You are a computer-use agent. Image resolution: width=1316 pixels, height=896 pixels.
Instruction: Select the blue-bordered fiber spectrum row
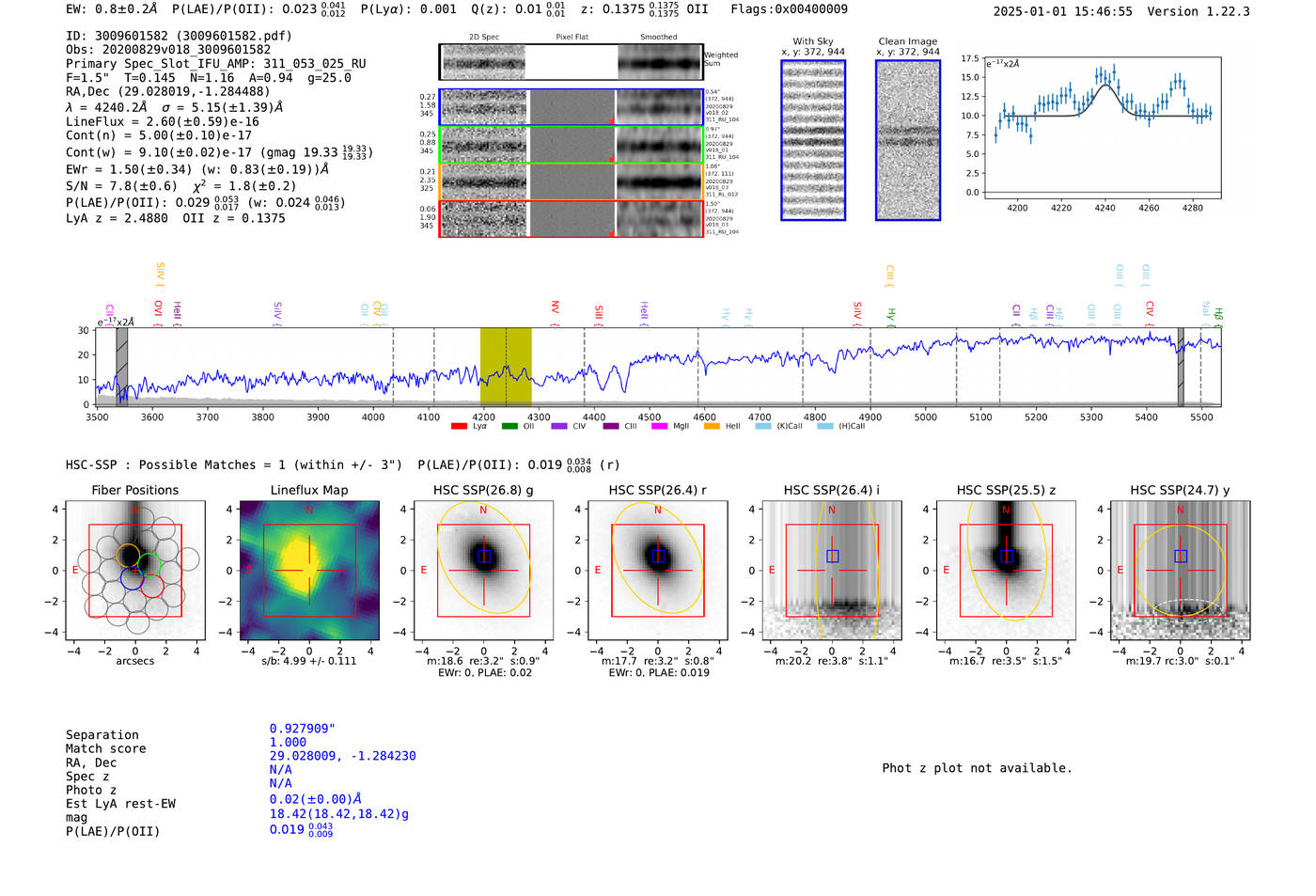tap(571, 107)
